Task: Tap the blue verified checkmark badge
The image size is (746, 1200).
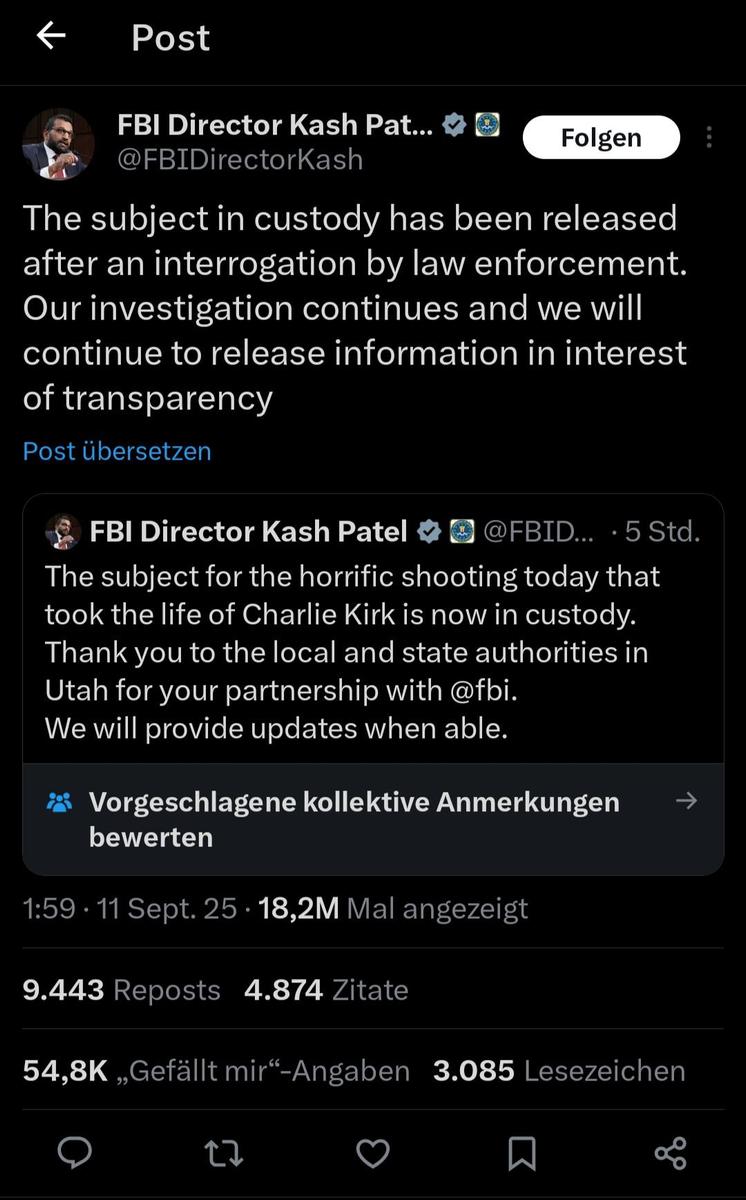Action: point(453,125)
